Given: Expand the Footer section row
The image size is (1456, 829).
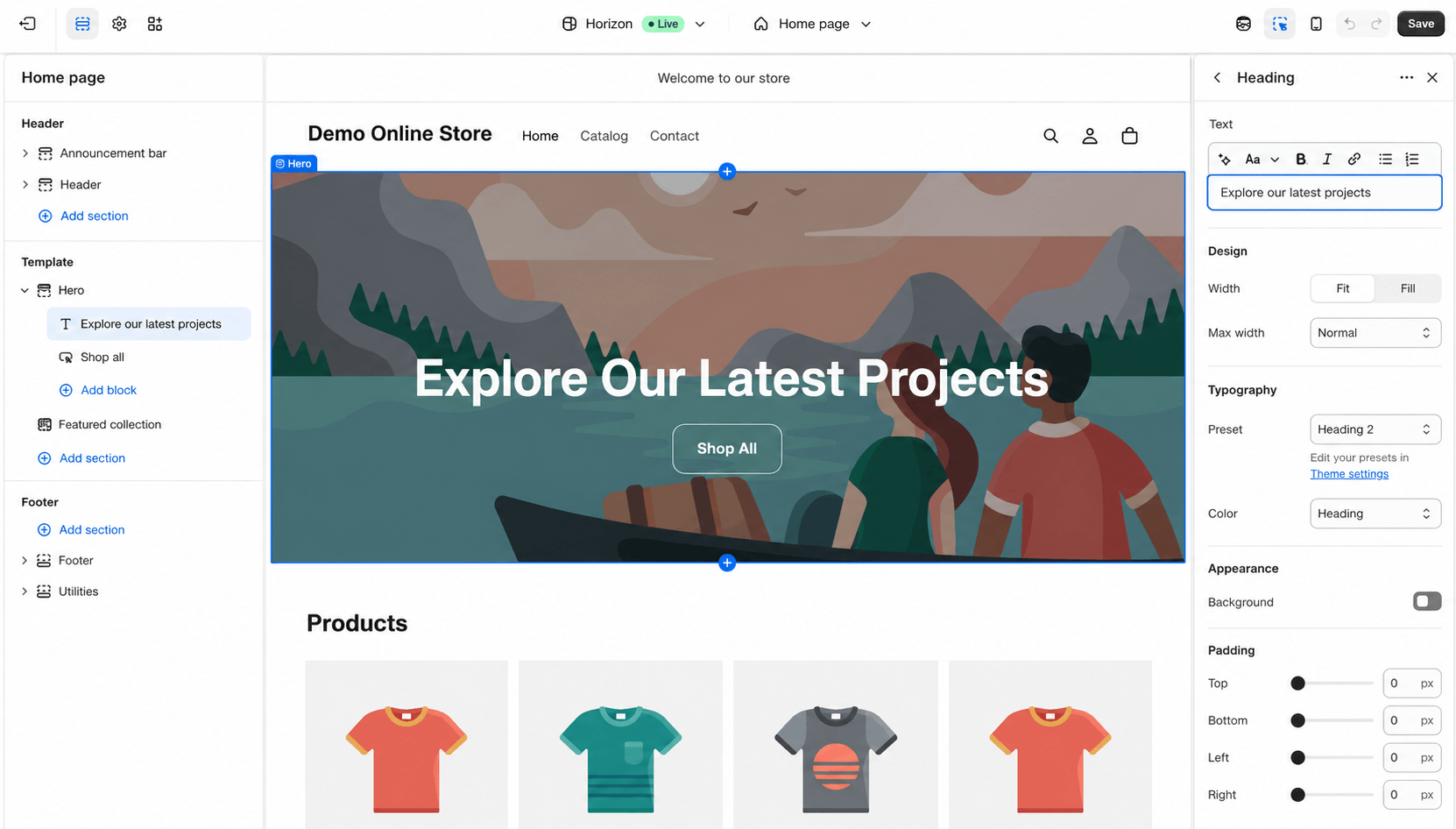Looking at the screenshot, I should [x=25, y=561].
